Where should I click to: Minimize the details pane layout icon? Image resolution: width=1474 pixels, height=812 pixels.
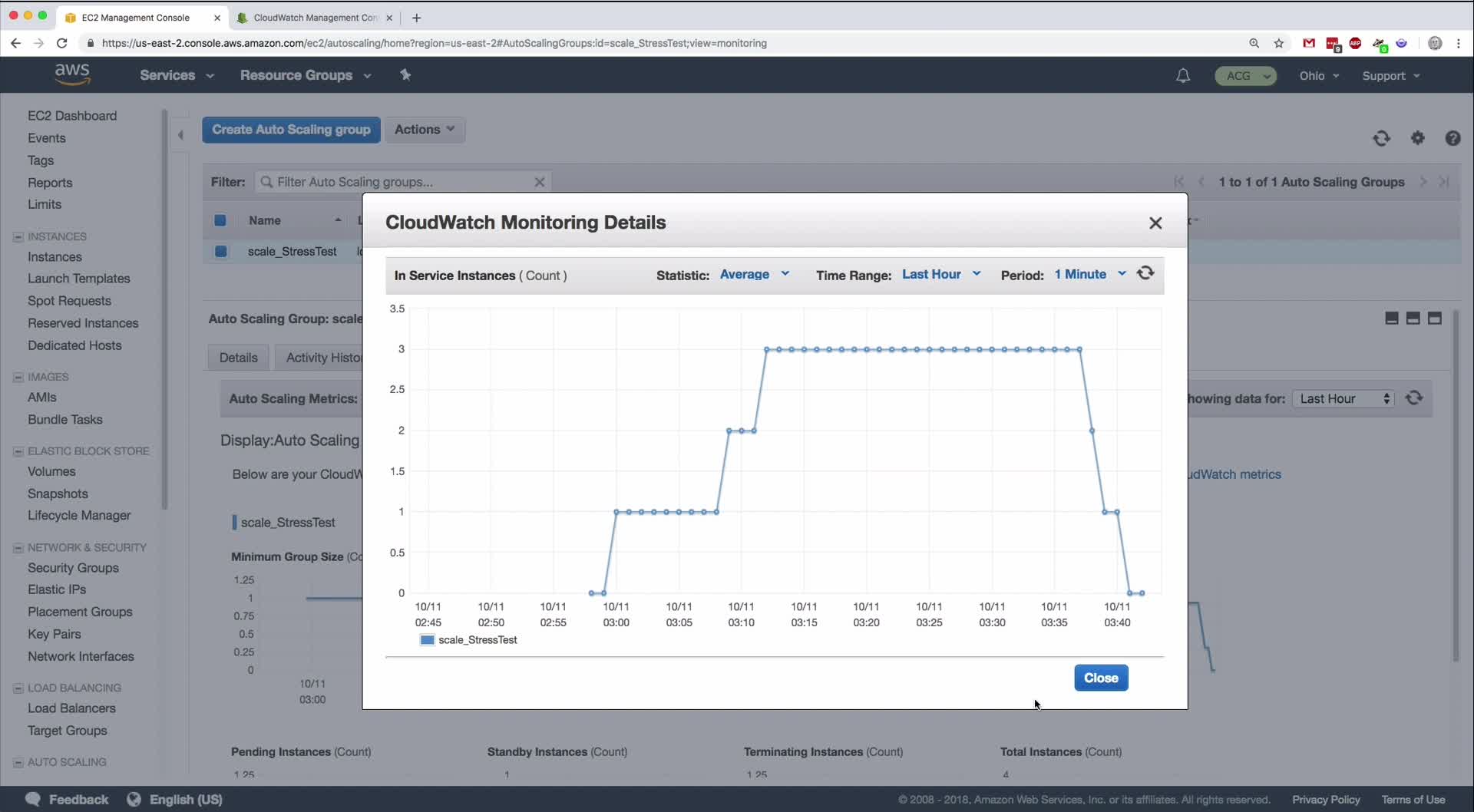coord(1391,319)
